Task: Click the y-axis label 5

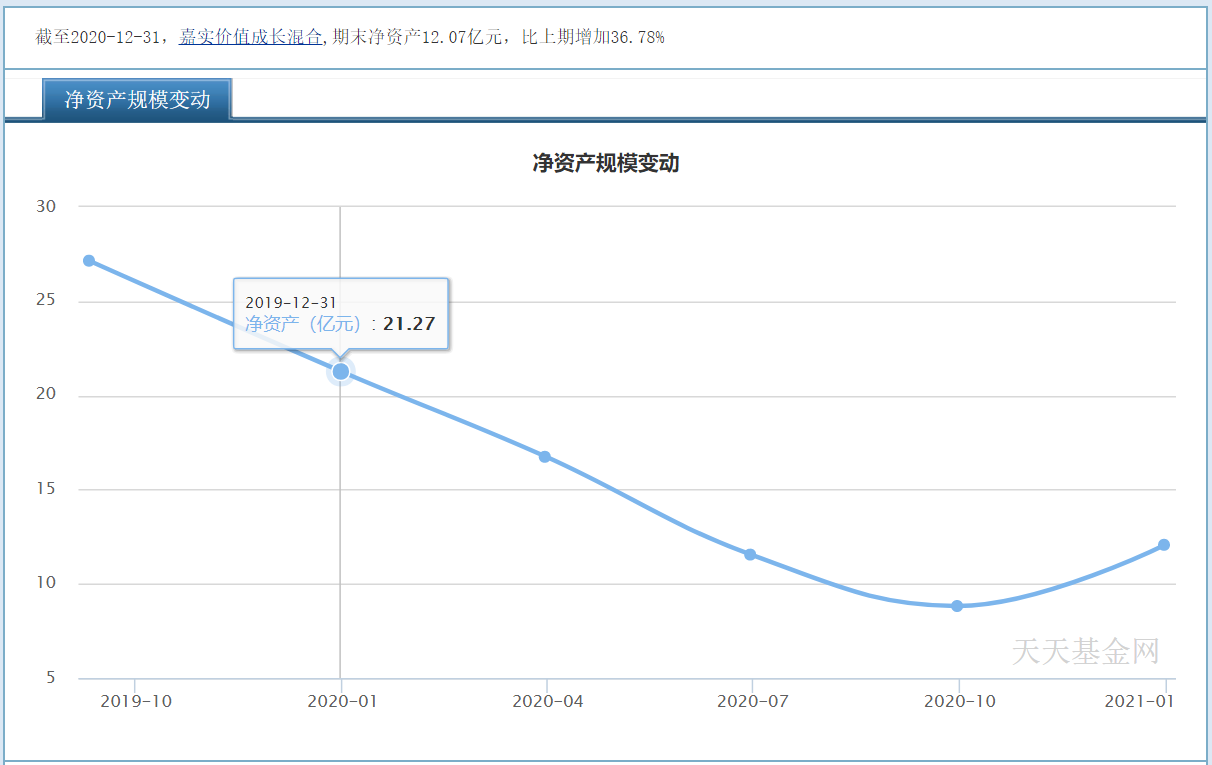Action: pyautogui.click(x=51, y=678)
